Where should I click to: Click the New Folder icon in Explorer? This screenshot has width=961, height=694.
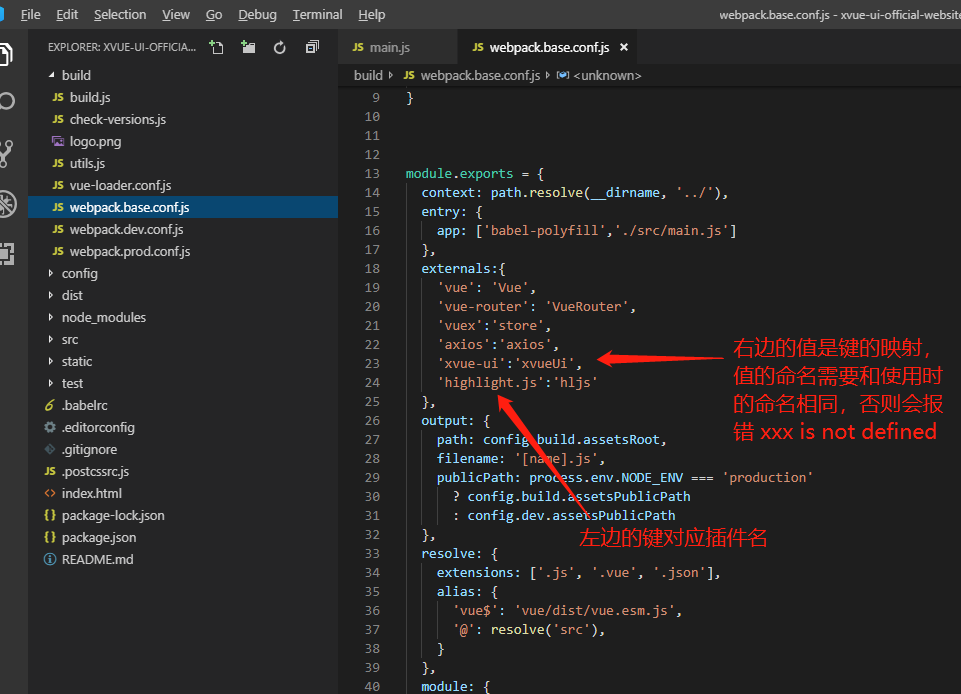248,47
